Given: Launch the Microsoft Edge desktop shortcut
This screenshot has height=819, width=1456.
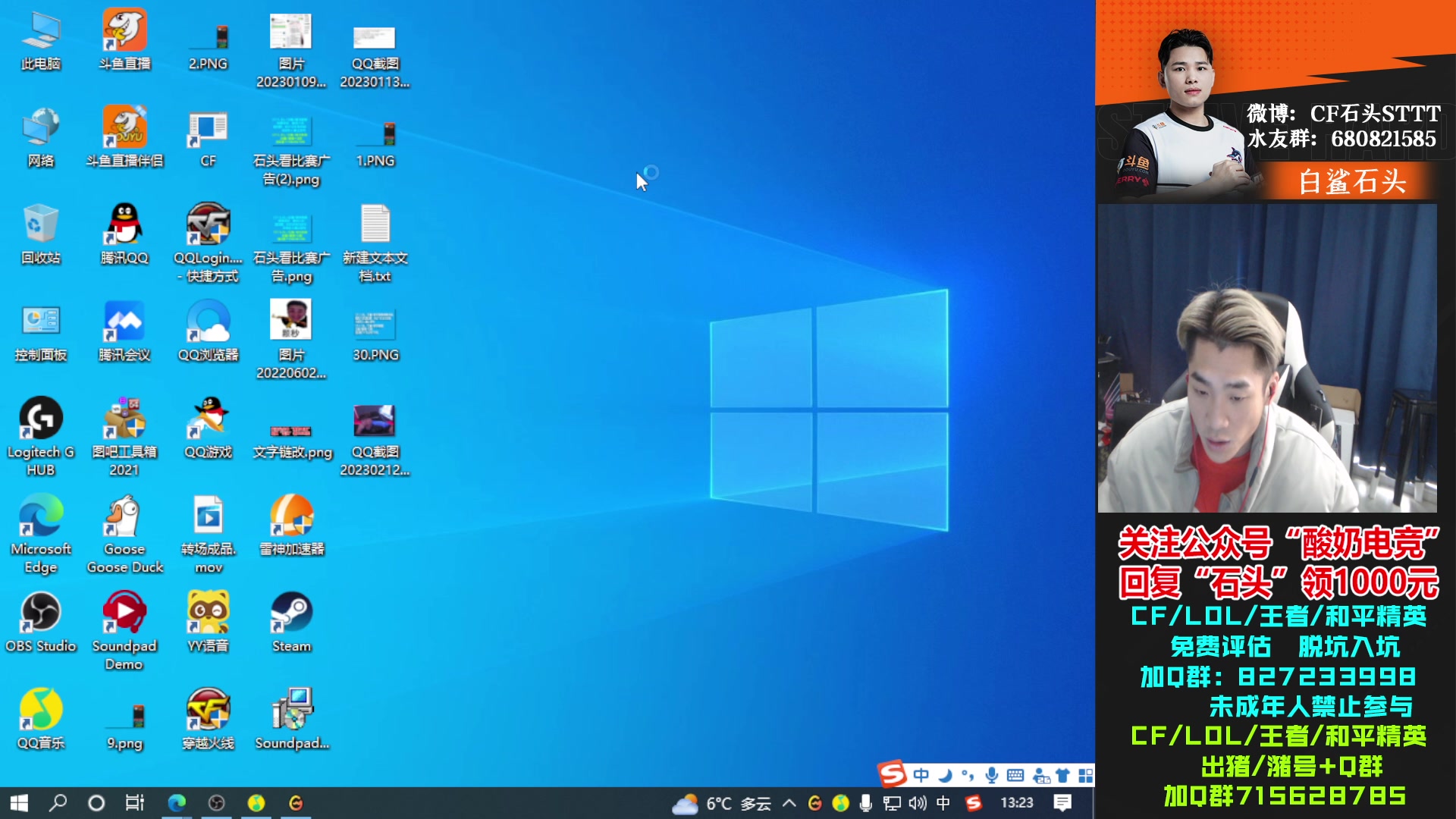Looking at the screenshot, I should coord(41,535).
